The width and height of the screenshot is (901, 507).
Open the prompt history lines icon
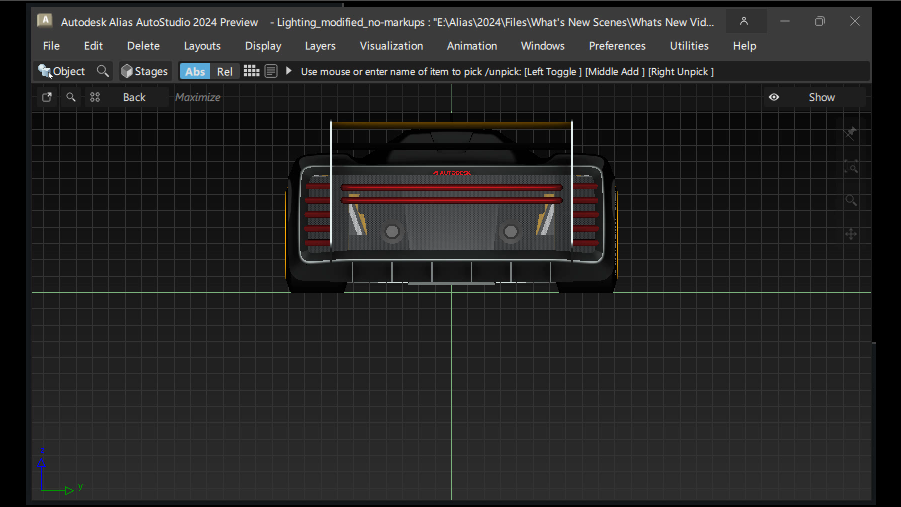[x=271, y=71]
